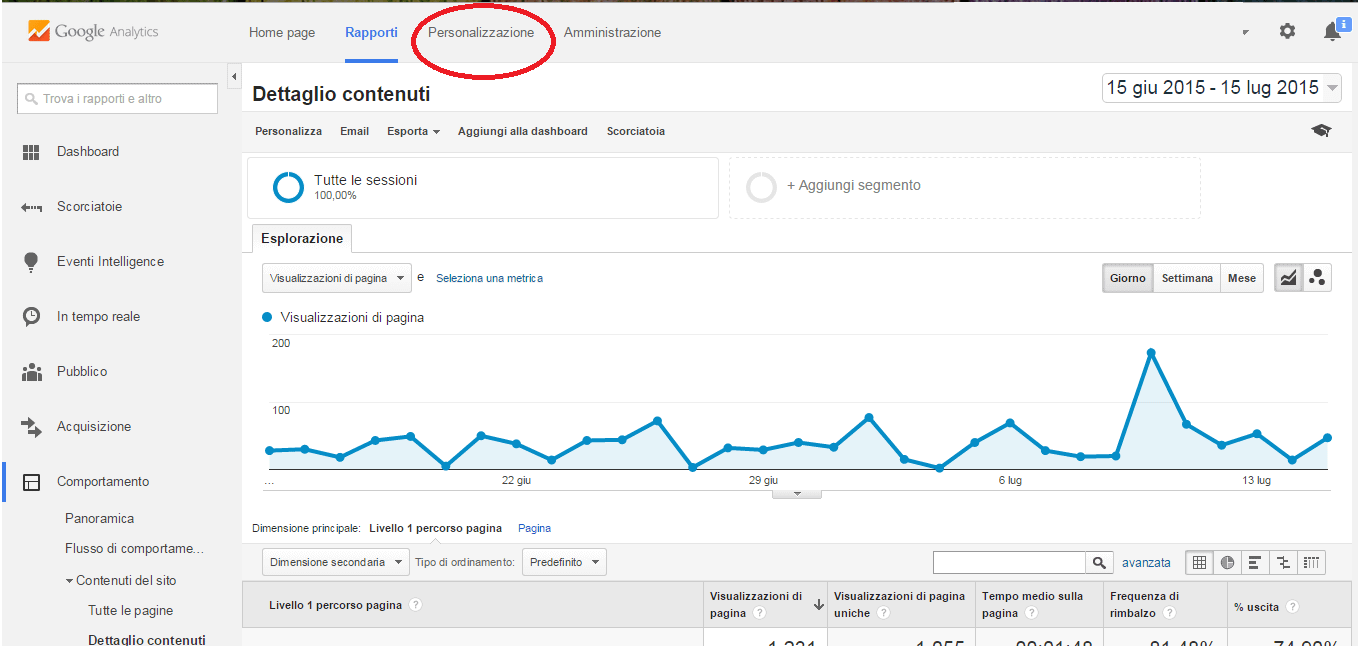1358x646 pixels.
Task: Open avanzata filter link
Action: point(1146,563)
